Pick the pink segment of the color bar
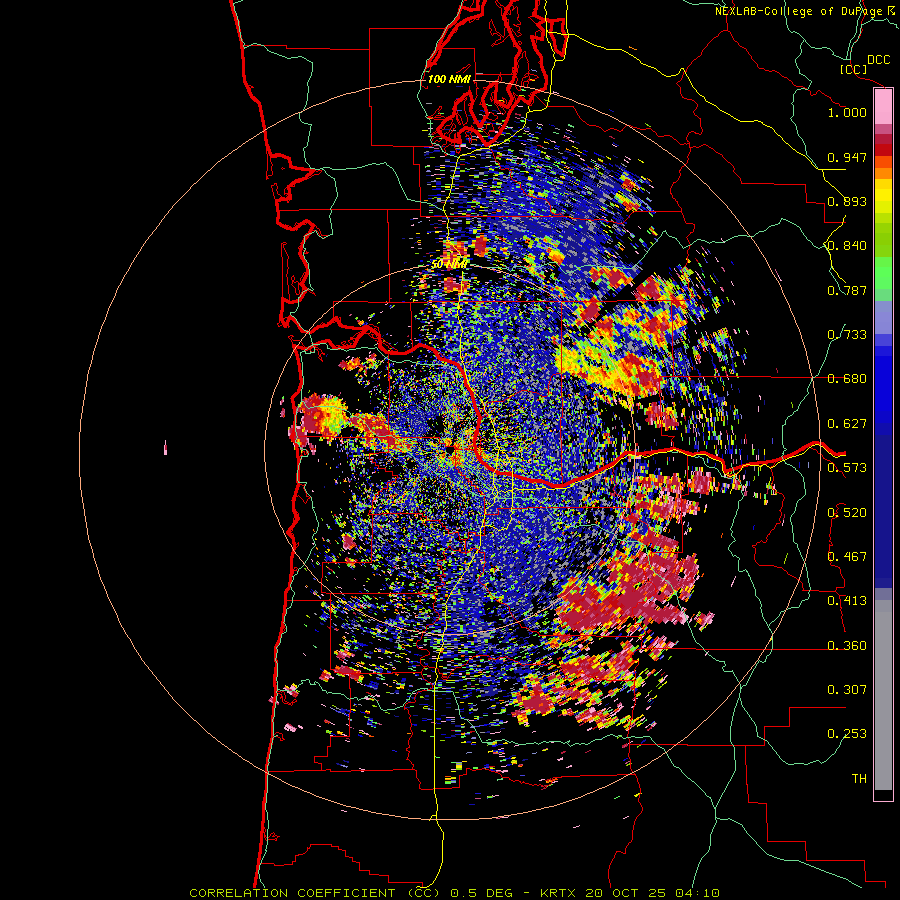900x900 pixels. pyautogui.click(x=883, y=107)
